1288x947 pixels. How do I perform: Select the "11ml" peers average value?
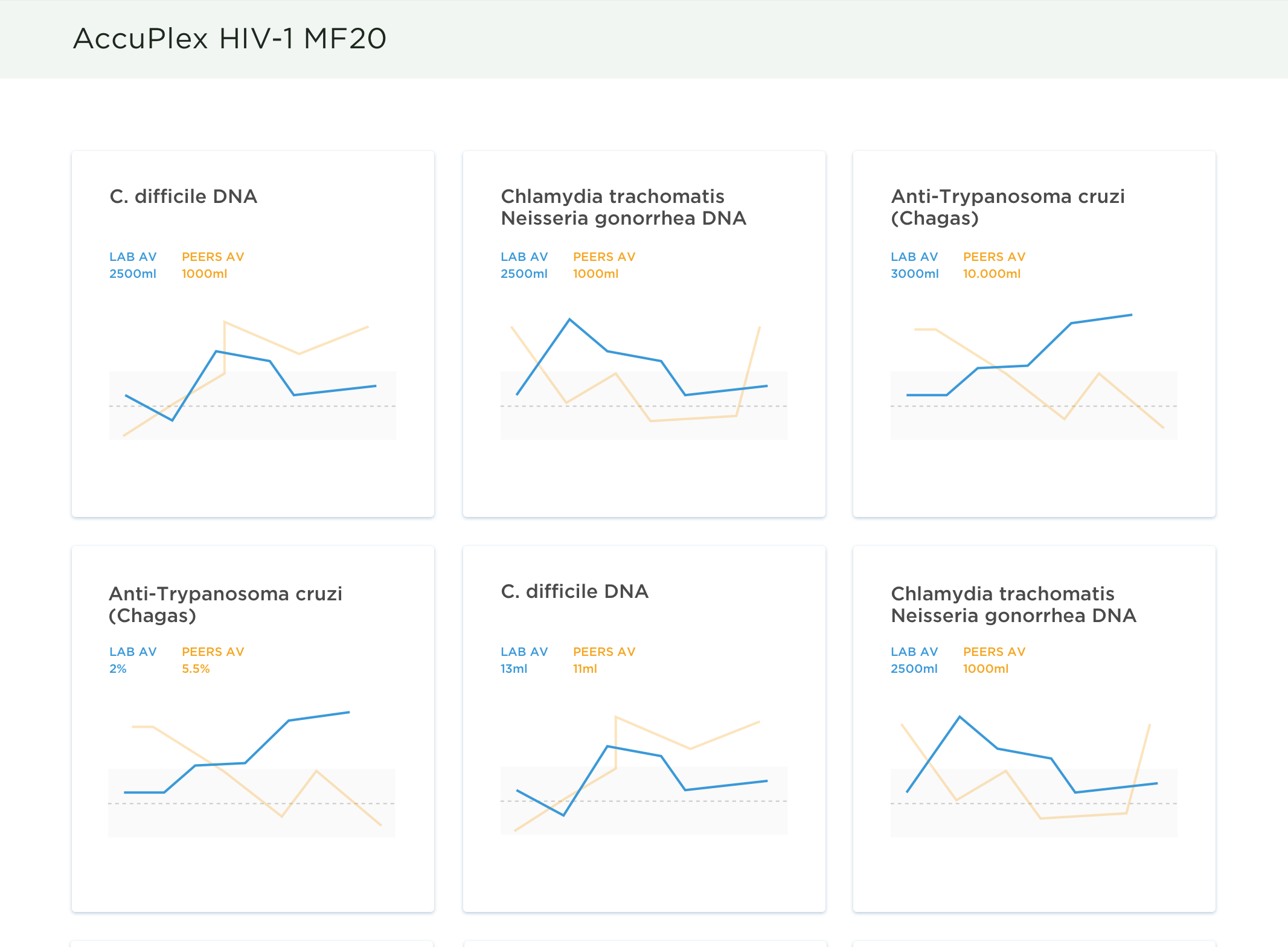585,669
